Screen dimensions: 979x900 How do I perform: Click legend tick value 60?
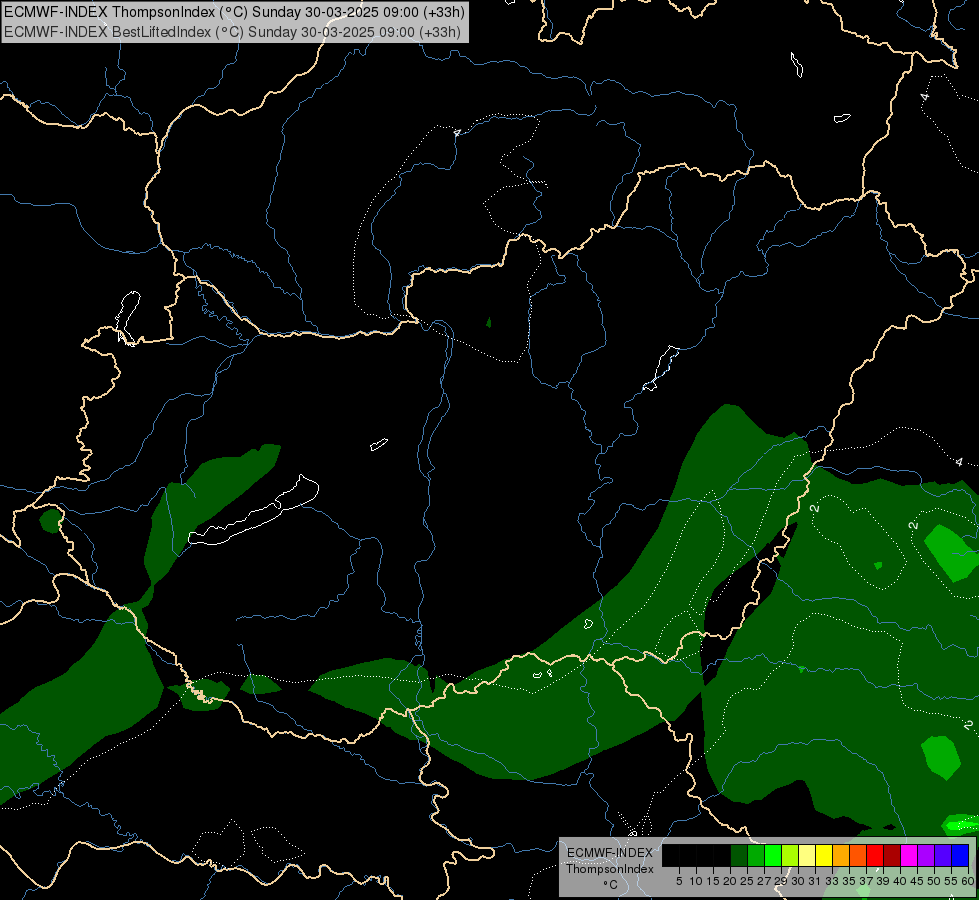[968, 881]
